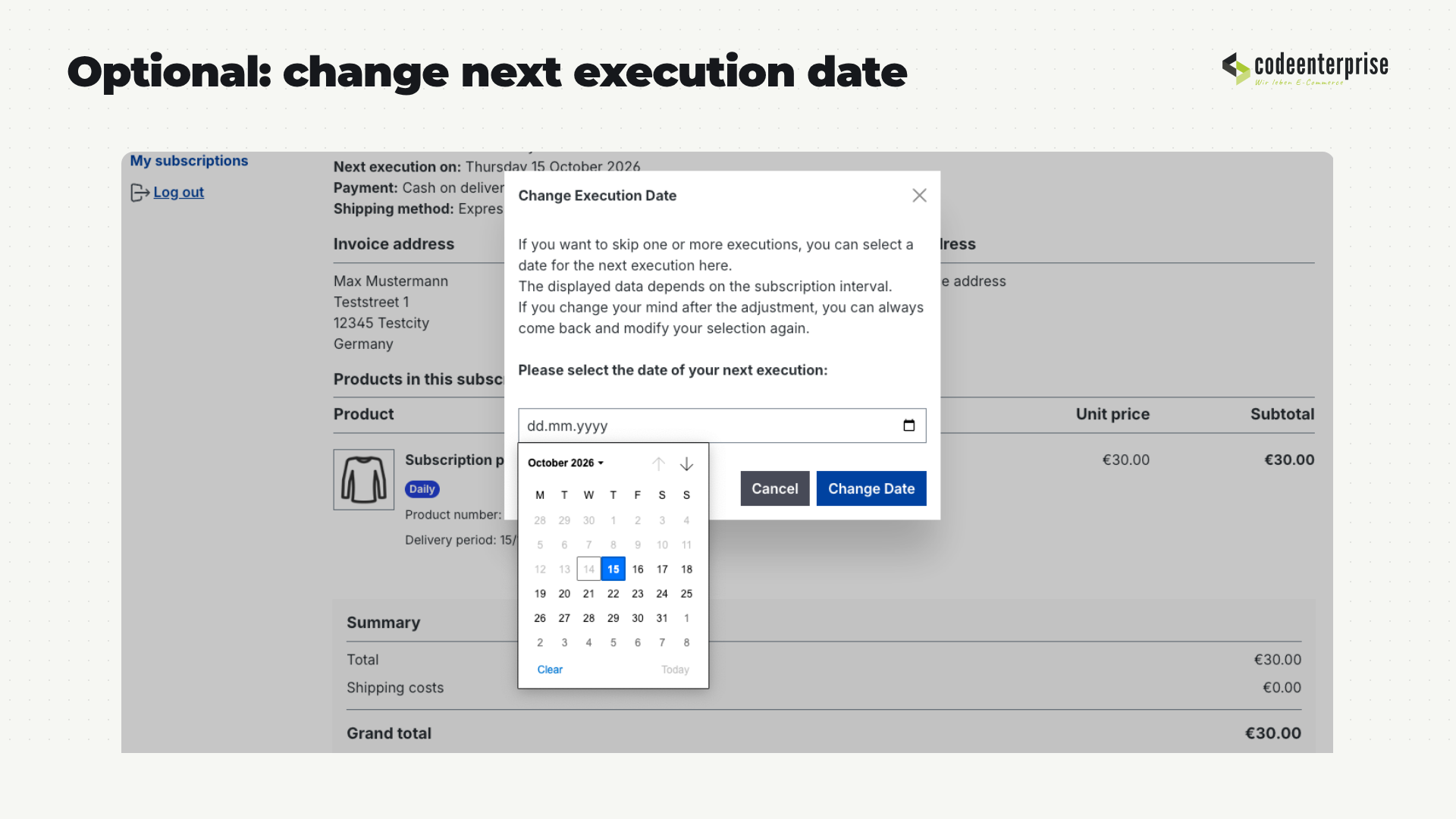Select October 24 in calendar
Viewport: 1456px width, 819px height.
click(x=662, y=594)
